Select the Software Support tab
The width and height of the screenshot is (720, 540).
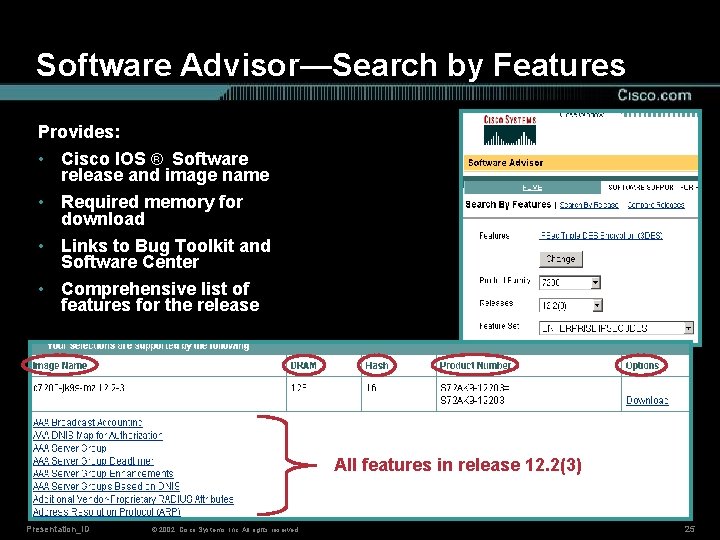coord(649,187)
